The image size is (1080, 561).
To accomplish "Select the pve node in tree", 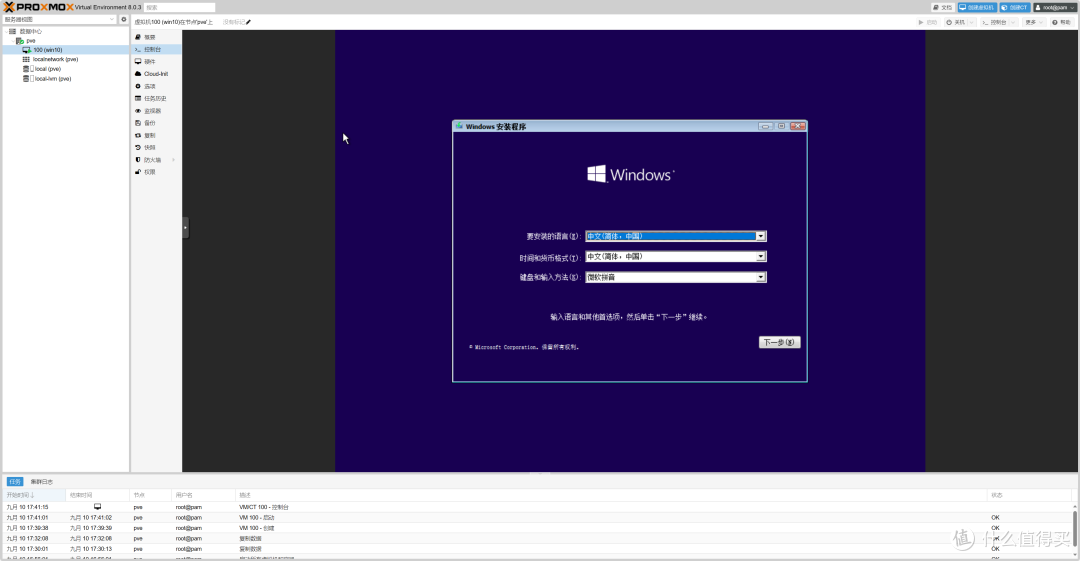I will (31, 41).
